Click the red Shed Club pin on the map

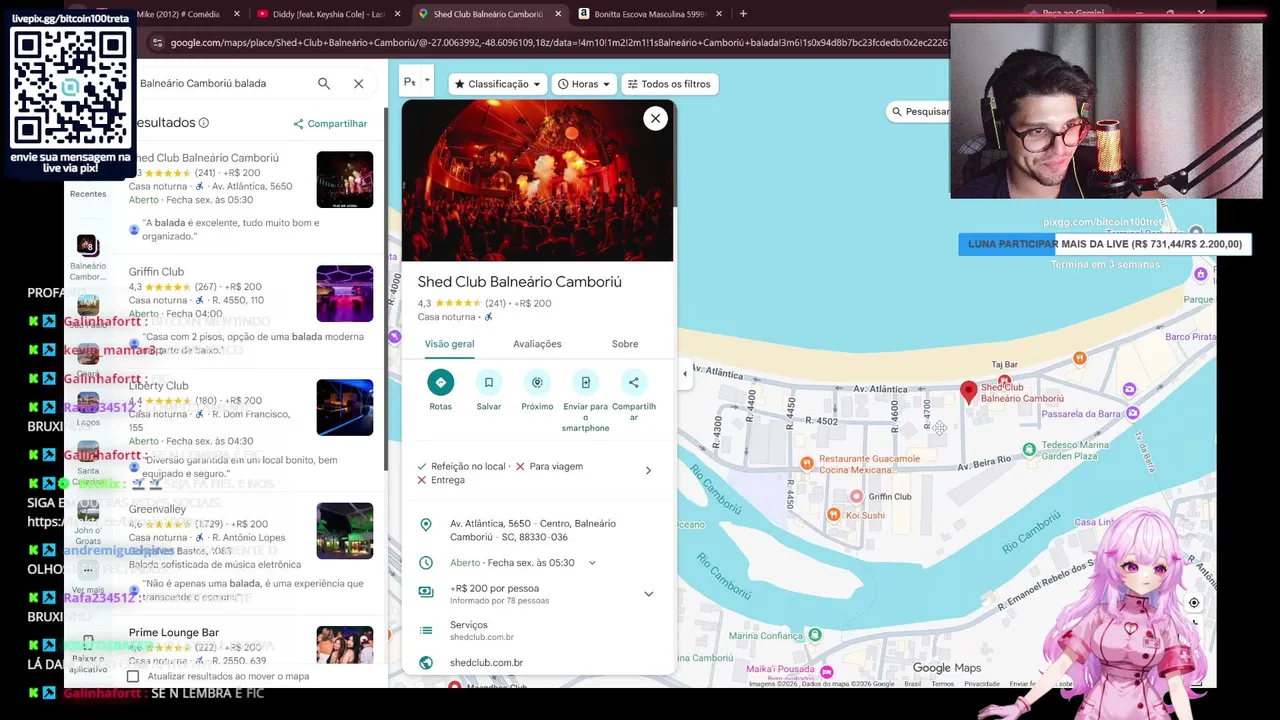[968, 392]
